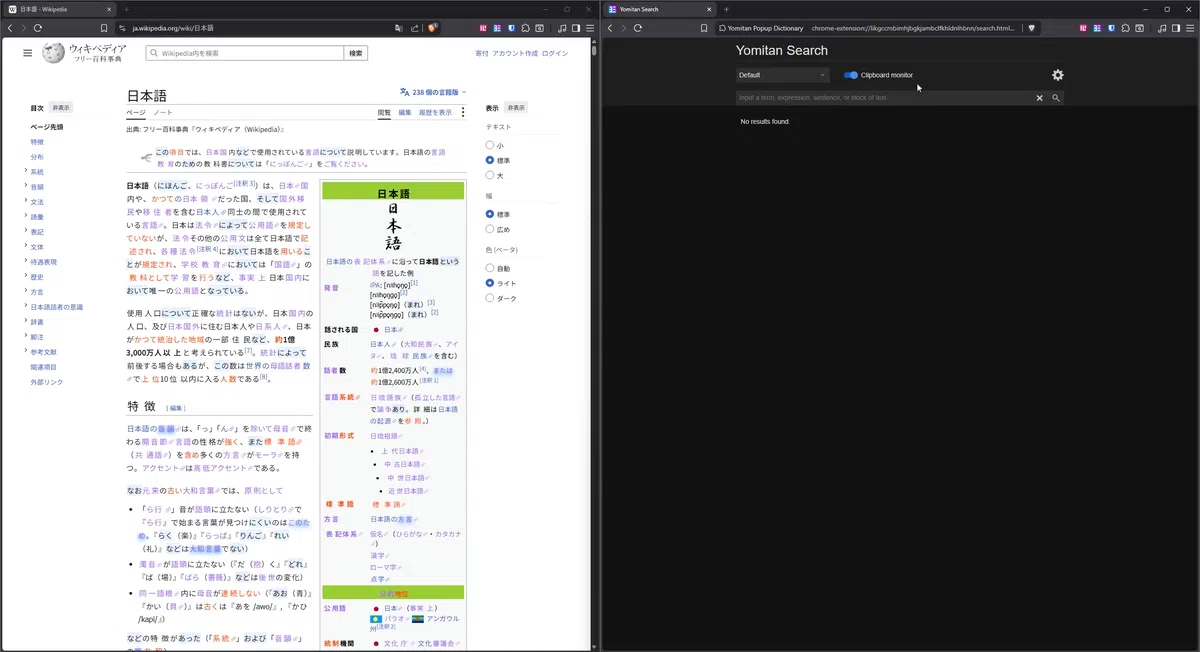Click the magnifier search icon in Yomitan
1200x652 pixels.
(x=1055, y=98)
